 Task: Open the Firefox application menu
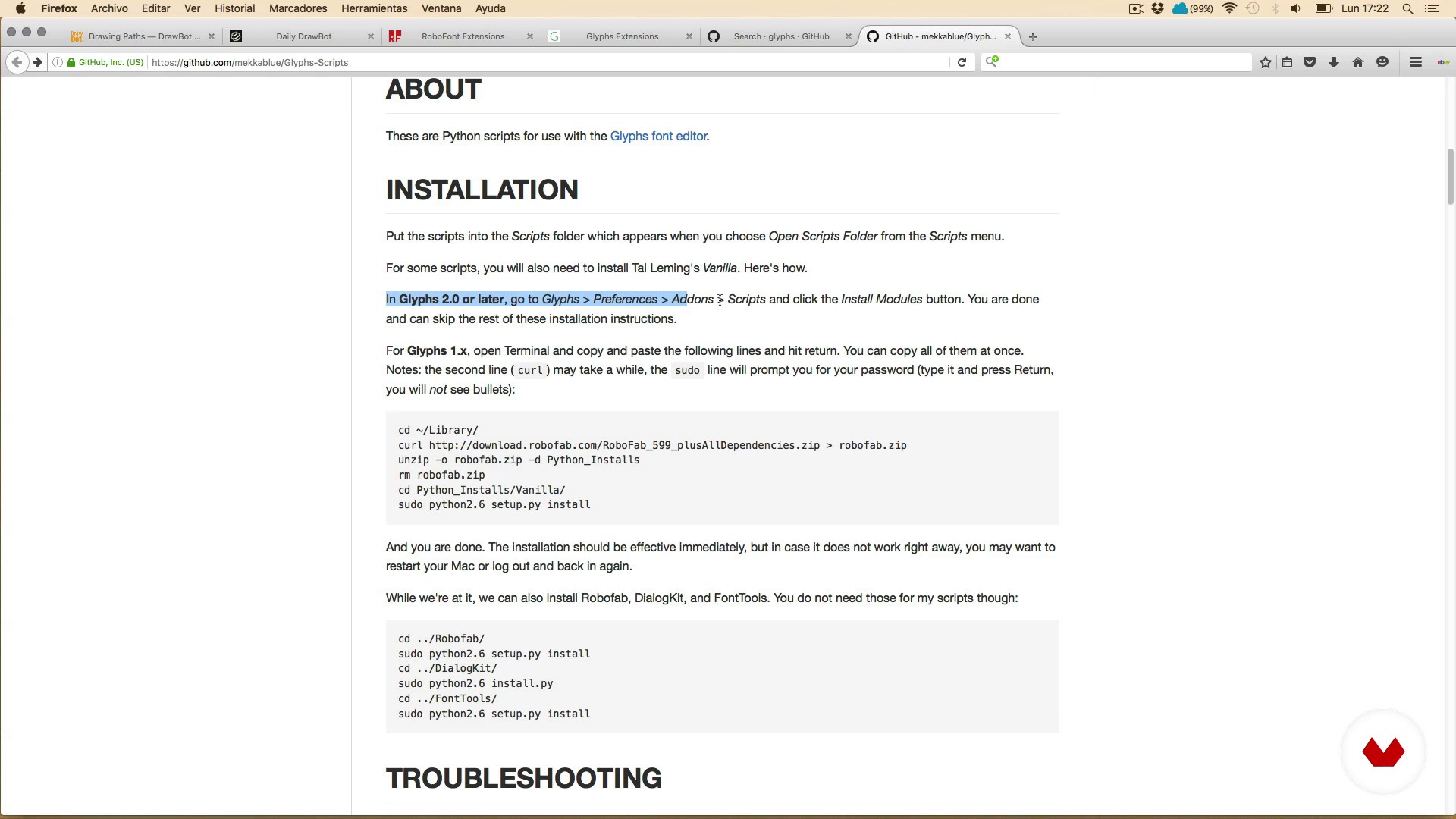(x=59, y=8)
